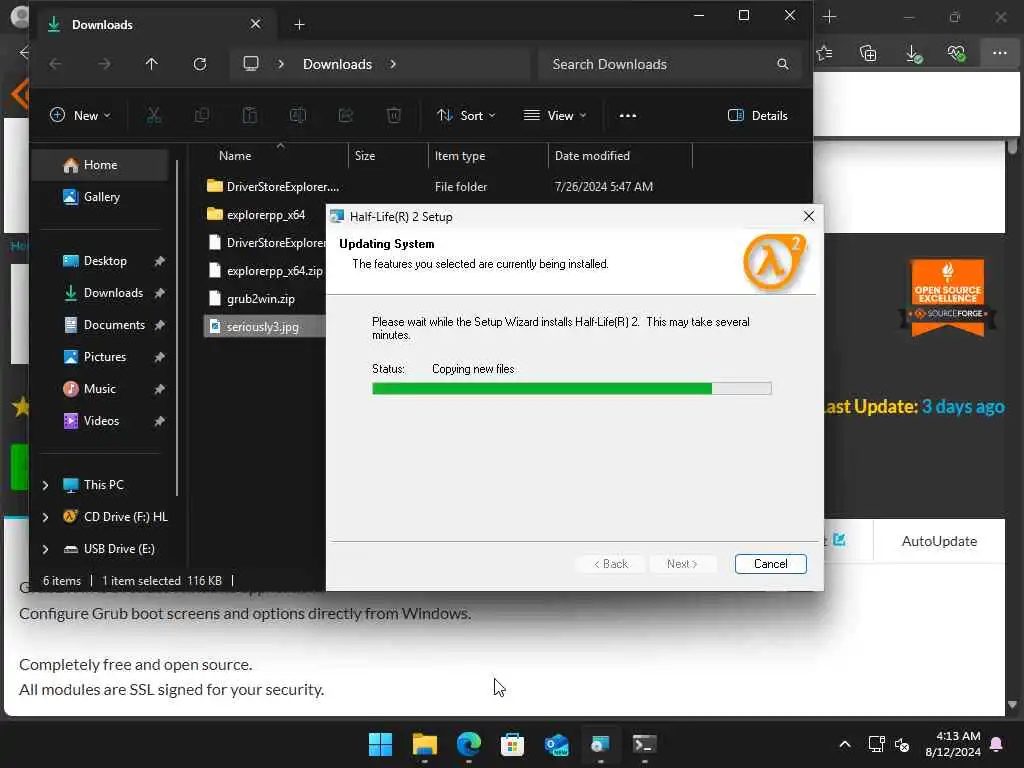Click the installation progress bar
1024x768 pixels.
coord(571,389)
